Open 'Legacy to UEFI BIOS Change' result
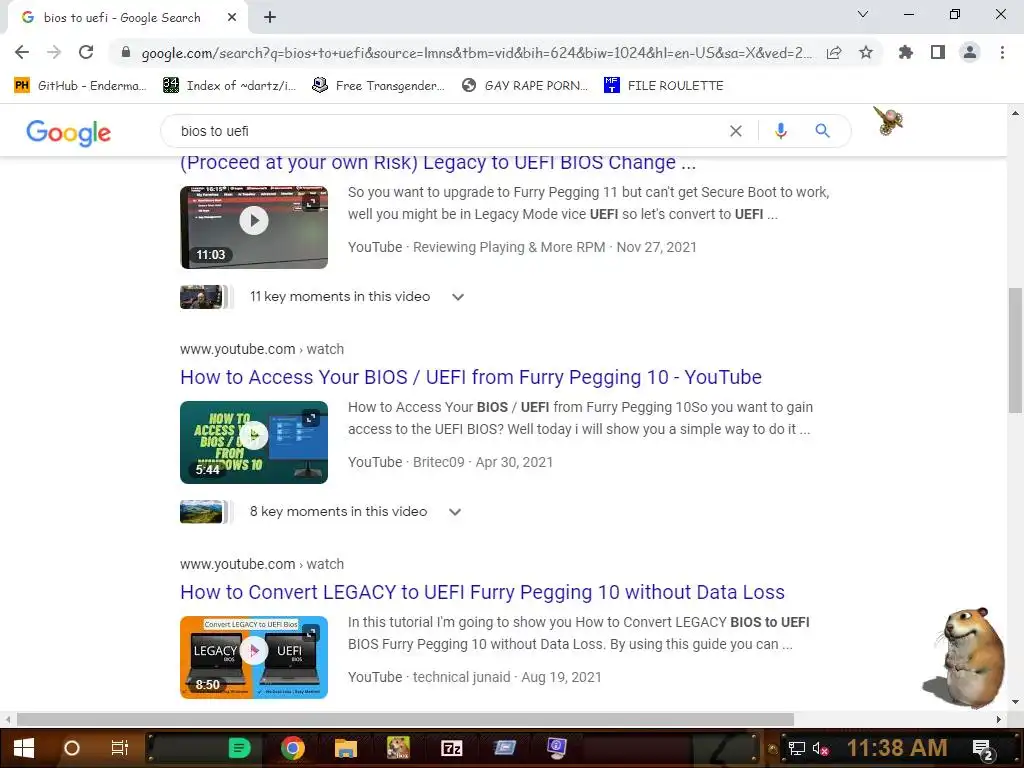 438,162
